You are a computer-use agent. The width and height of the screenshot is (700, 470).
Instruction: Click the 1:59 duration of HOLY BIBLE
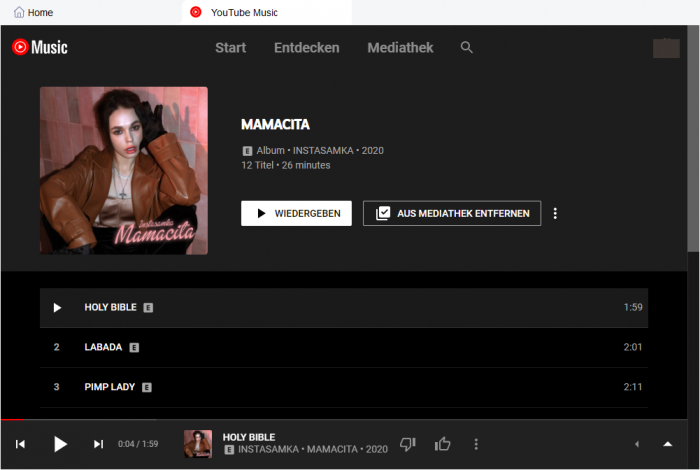pyautogui.click(x=633, y=307)
